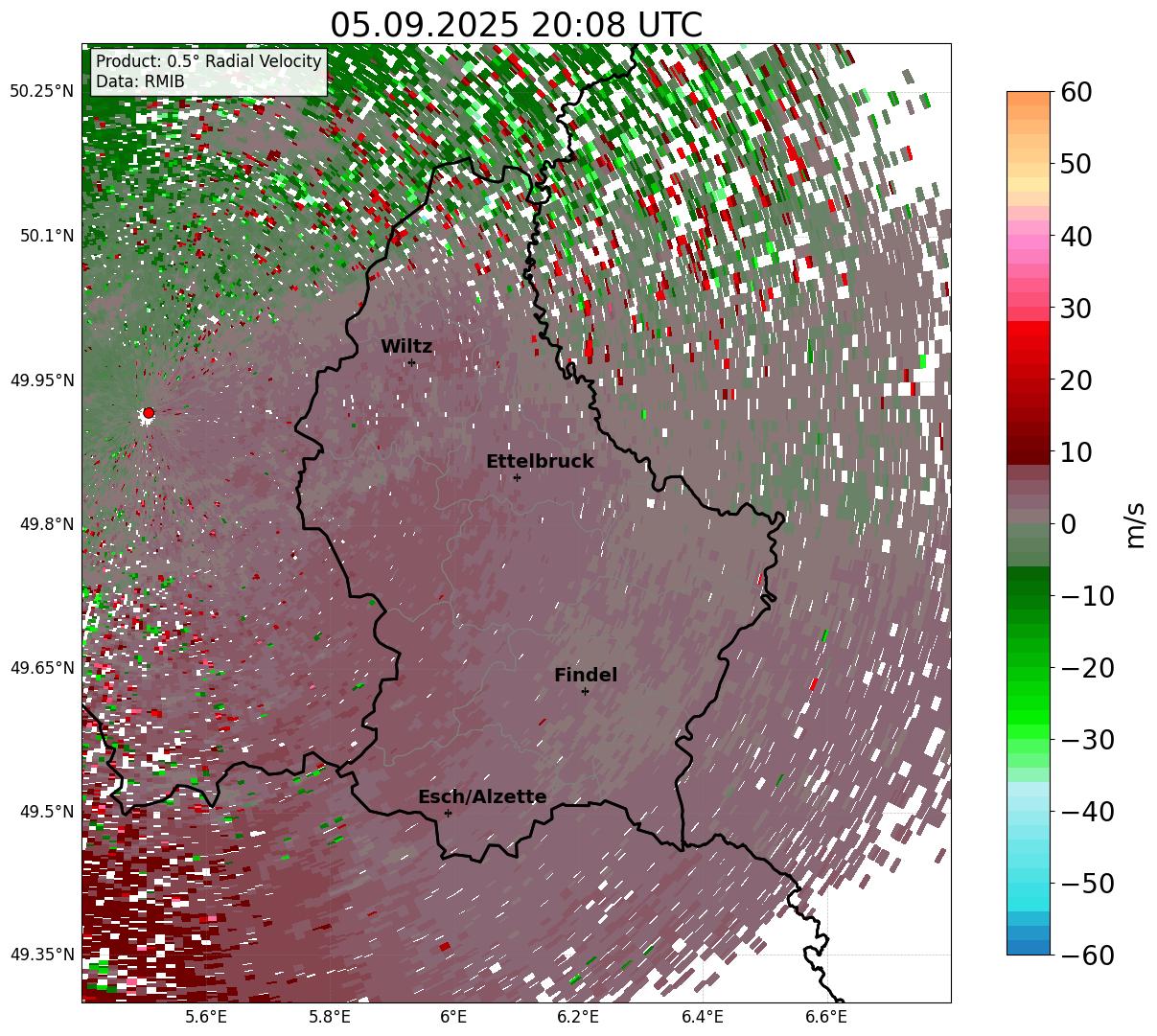Pick the blue colorbar band at −60
The height and width of the screenshot is (1036, 1157).
(1029, 947)
